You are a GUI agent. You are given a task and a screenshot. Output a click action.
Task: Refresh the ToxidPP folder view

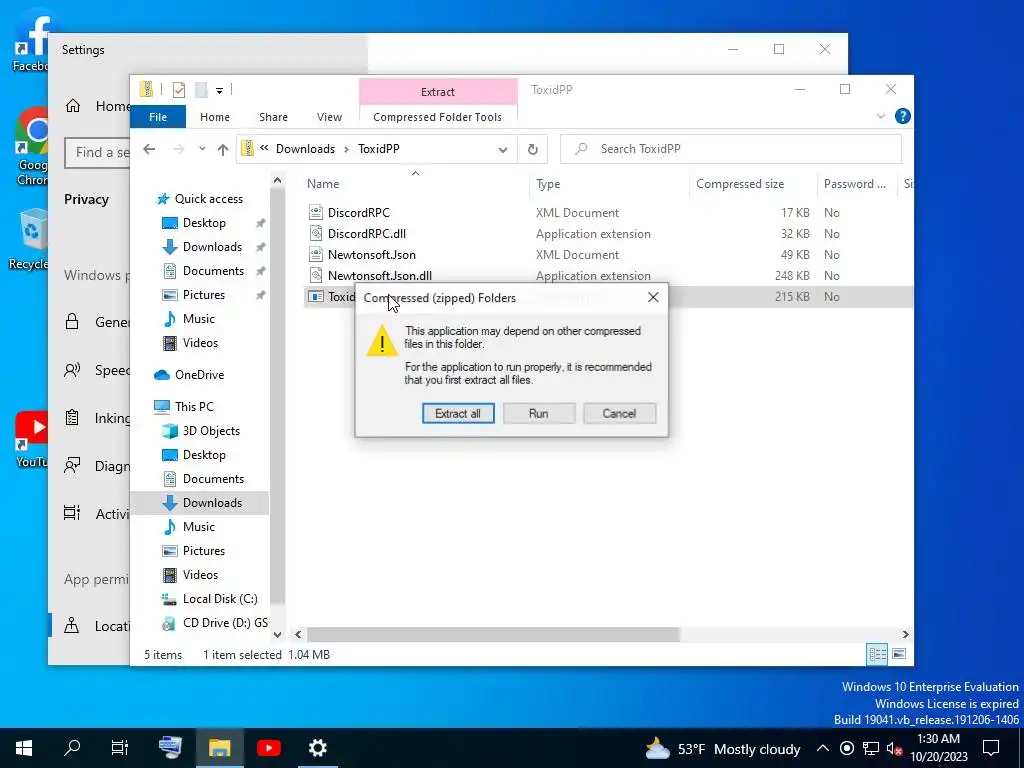tap(533, 150)
